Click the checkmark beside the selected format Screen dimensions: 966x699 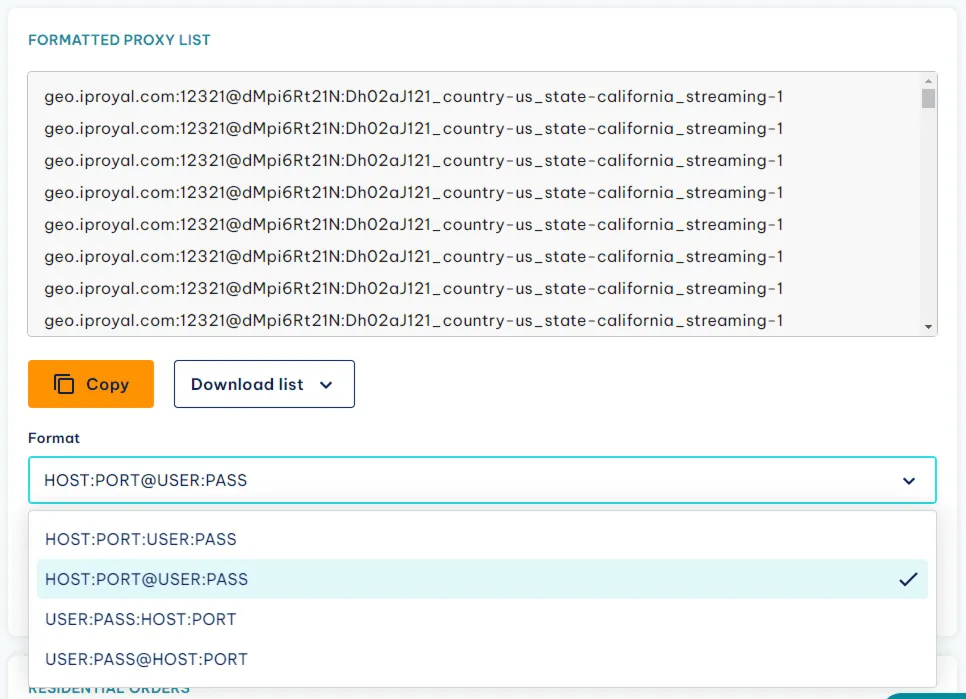pos(908,579)
